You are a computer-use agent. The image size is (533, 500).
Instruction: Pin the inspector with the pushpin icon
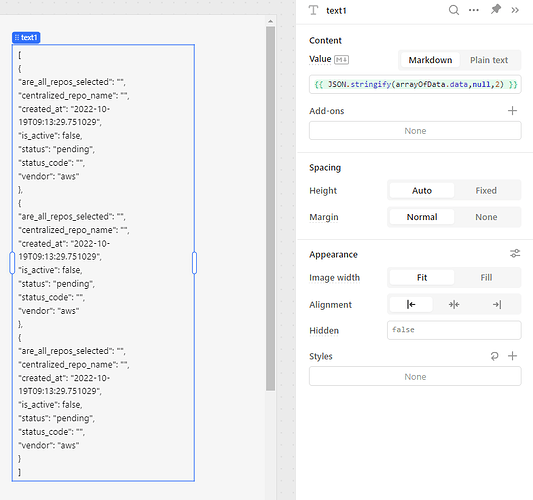(x=496, y=10)
